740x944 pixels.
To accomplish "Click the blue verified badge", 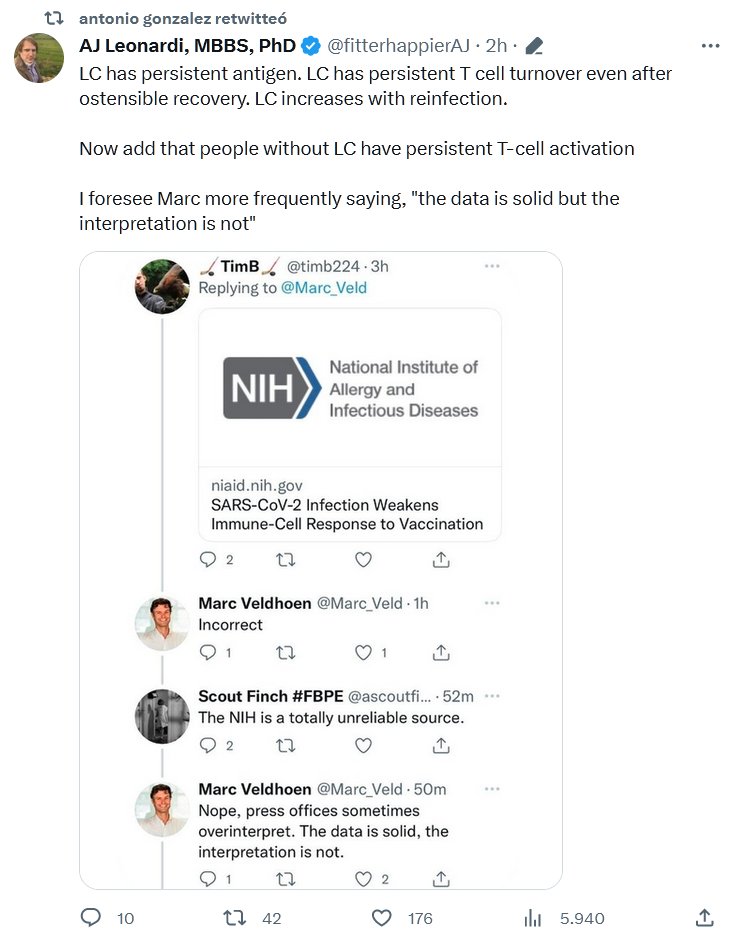I will (x=312, y=46).
